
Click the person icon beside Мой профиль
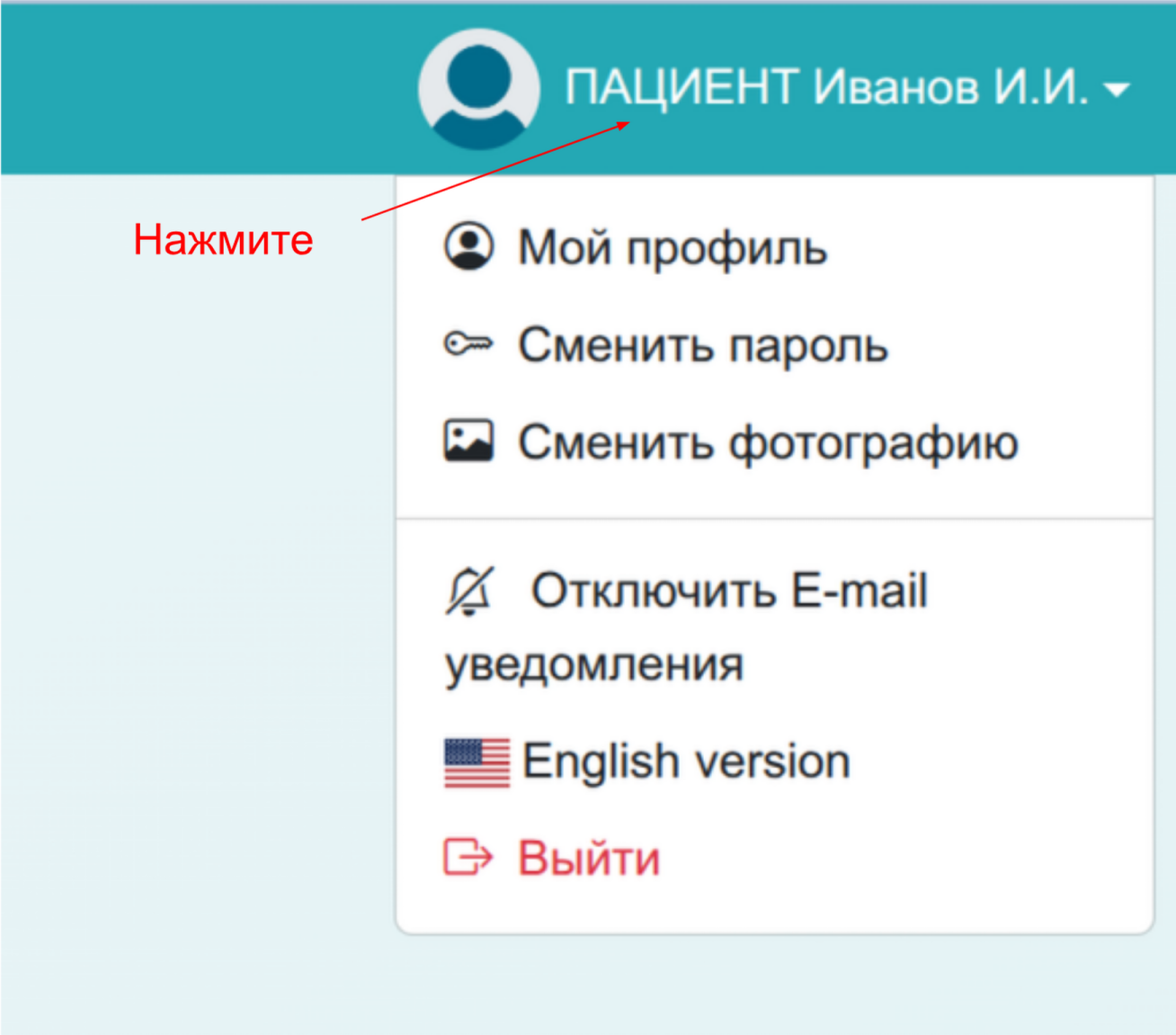click(x=468, y=246)
